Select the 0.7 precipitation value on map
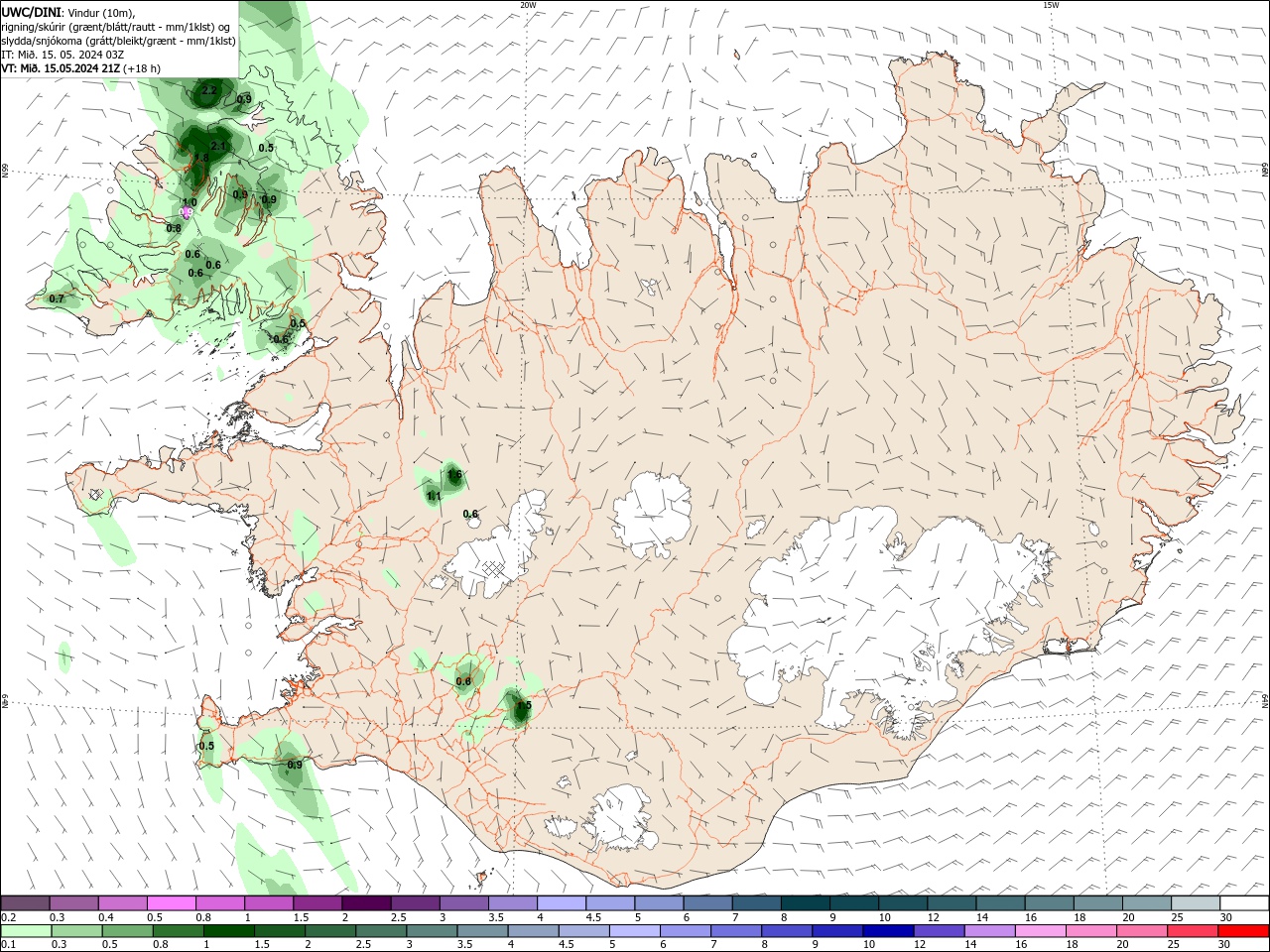The width and height of the screenshot is (1270, 952). coord(57,298)
